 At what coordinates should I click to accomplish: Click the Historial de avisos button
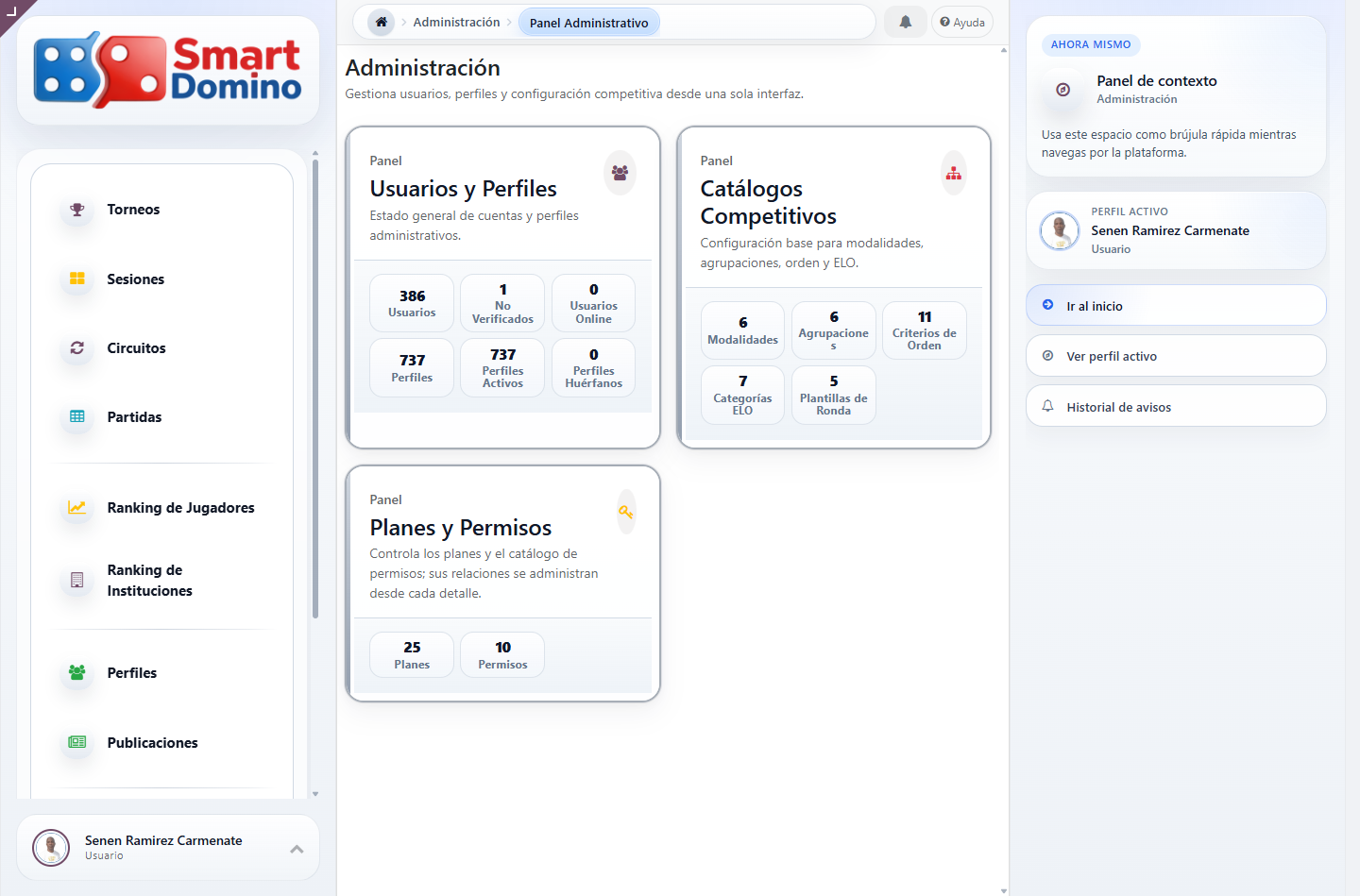[x=1176, y=406]
